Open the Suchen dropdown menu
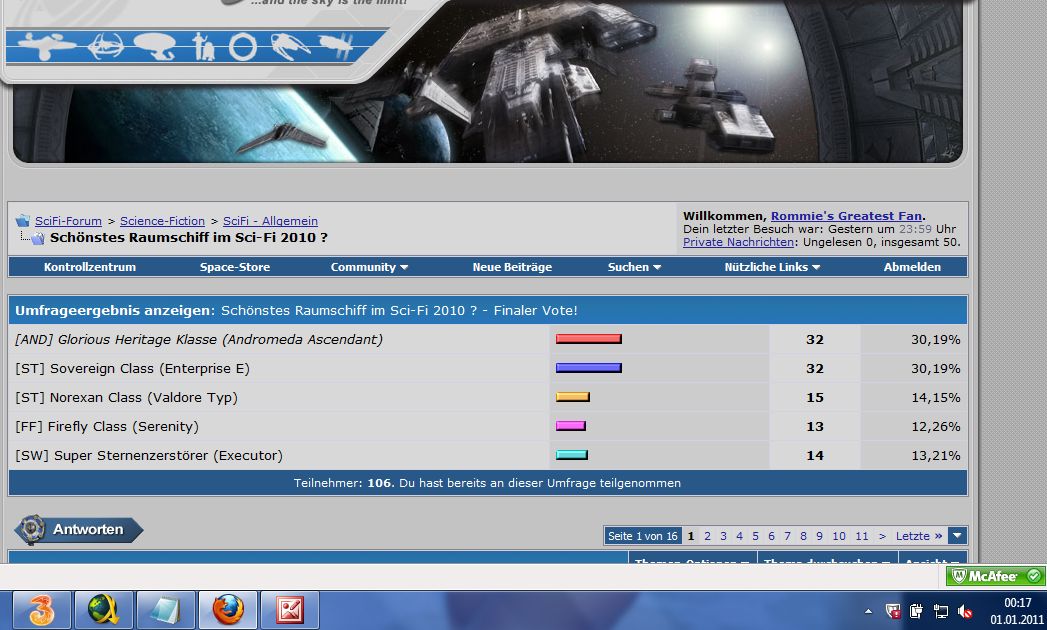Screen dimensions: 1047x630 (634, 267)
